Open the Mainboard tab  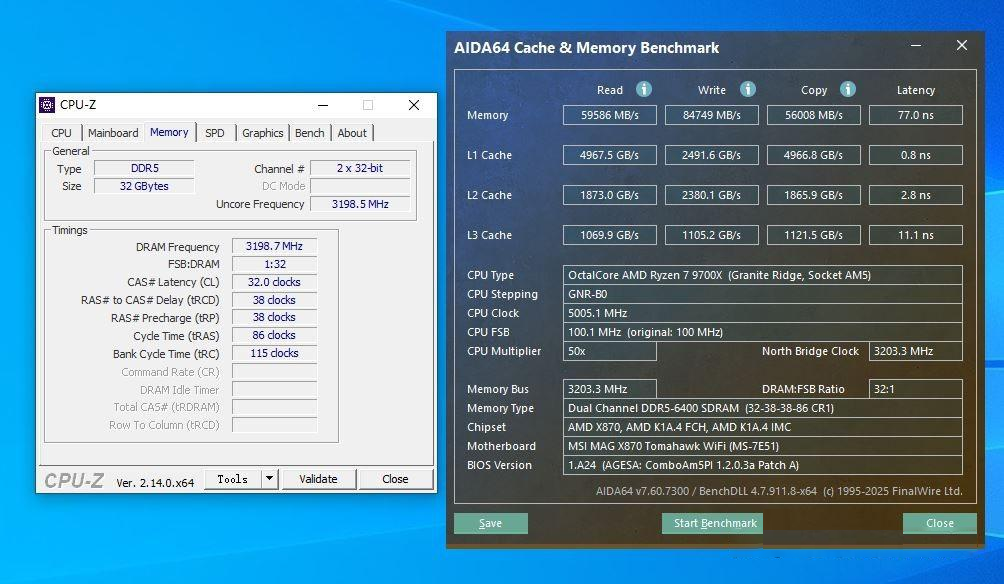pos(113,133)
